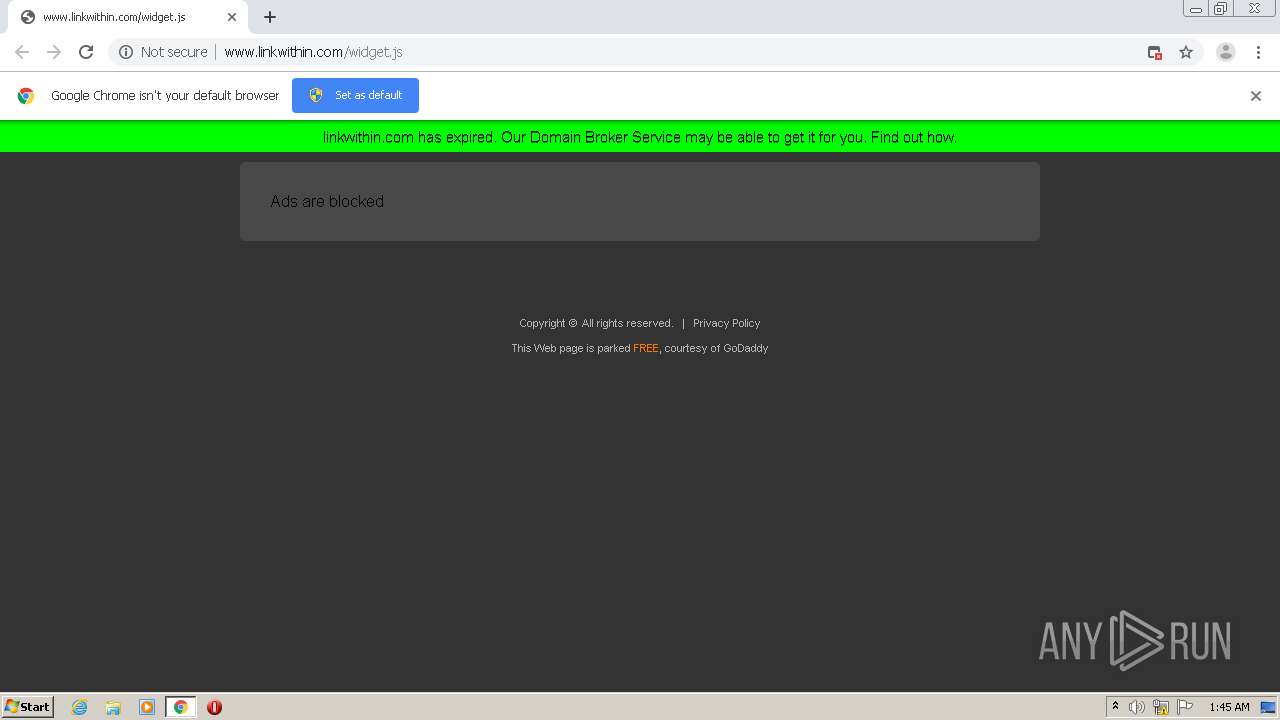Viewport: 1280px width, 720px height.
Task: Open Windows Explorer folder in taskbar
Action: (x=113, y=707)
